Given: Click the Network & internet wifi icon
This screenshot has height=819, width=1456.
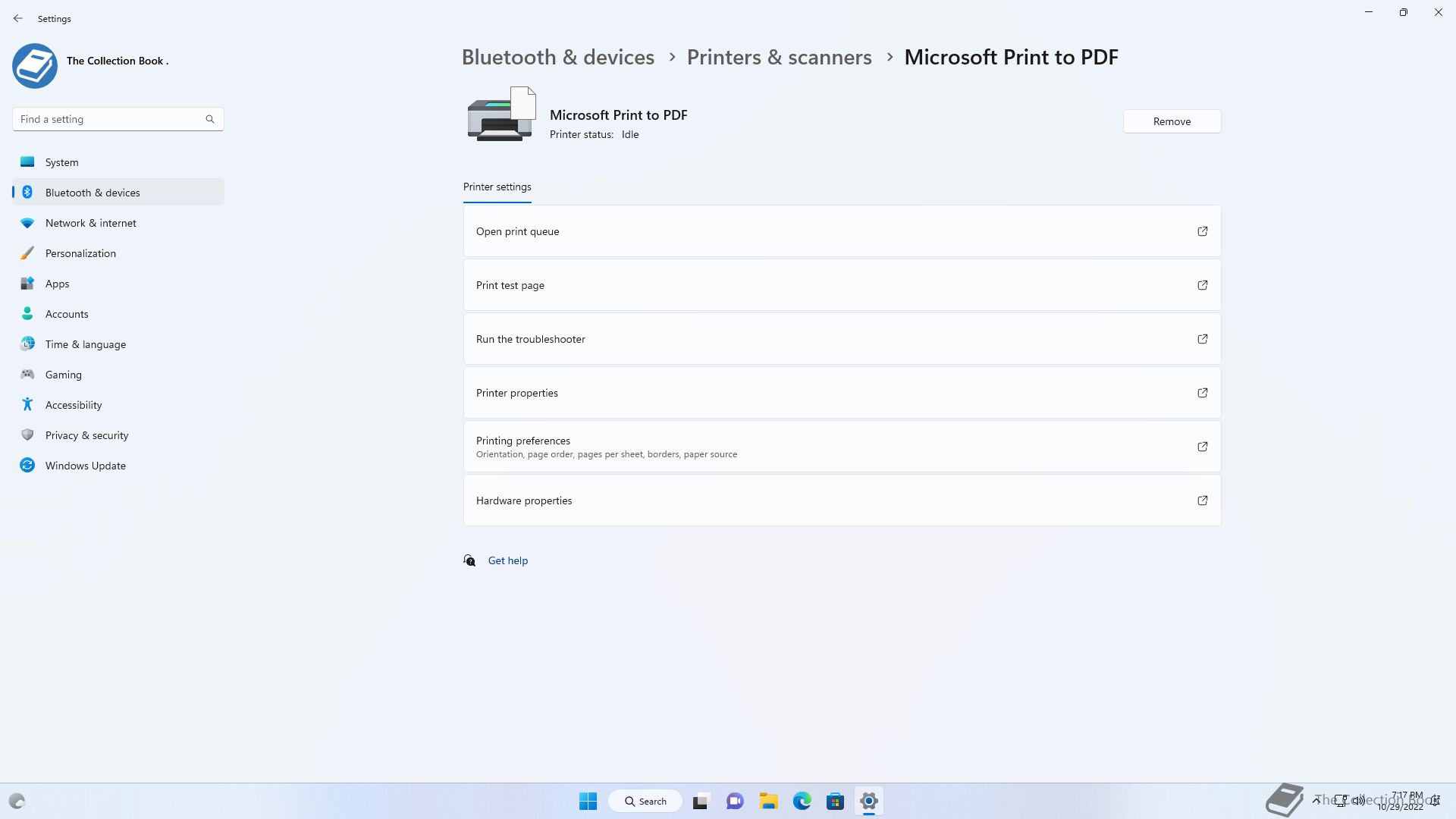Looking at the screenshot, I should (x=27, y=223).
